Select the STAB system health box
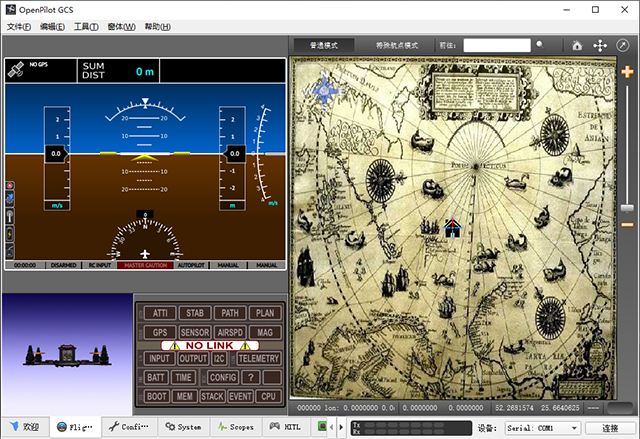The image size is (640, 439). pyautogui.click(x=195, y=313)
